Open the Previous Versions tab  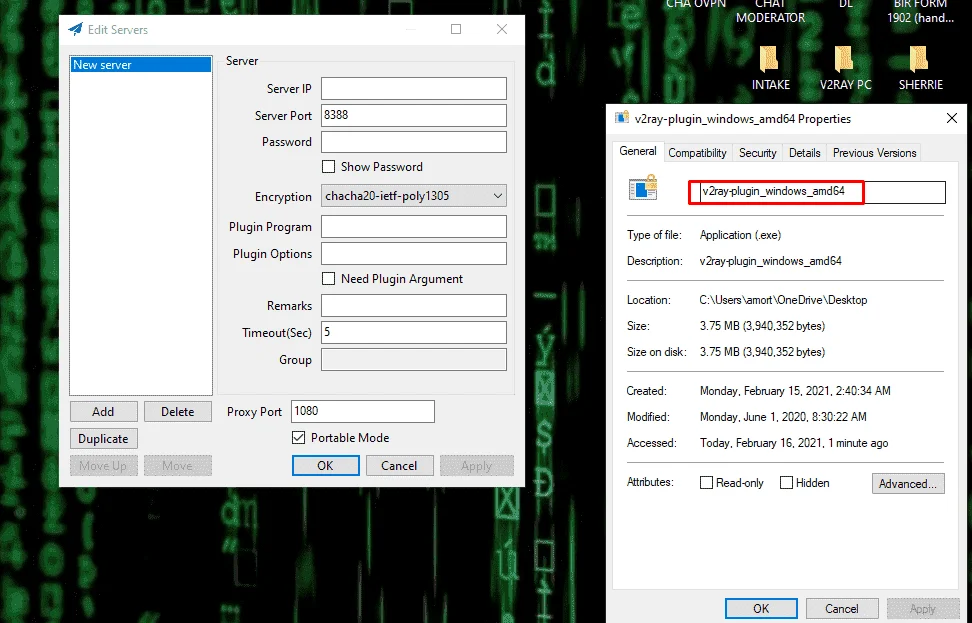(874, 152)
